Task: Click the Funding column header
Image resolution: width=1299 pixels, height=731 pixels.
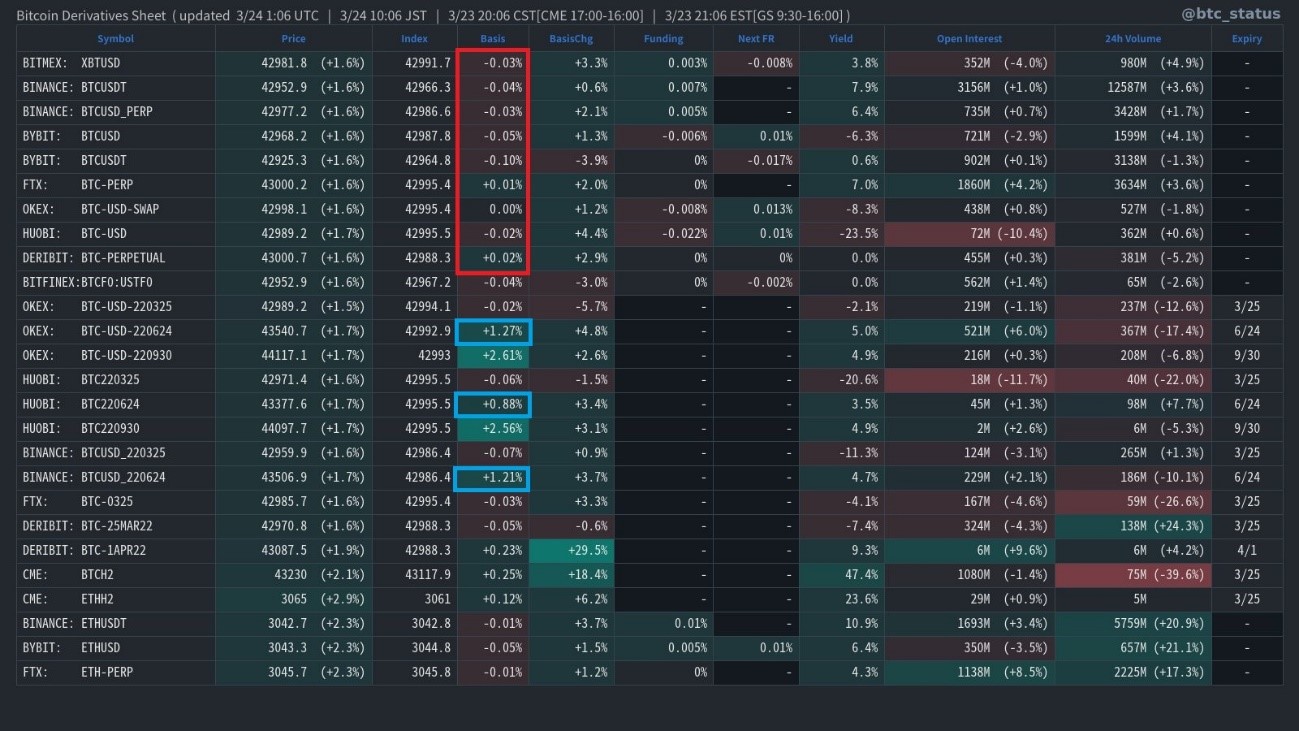Action: [663, 39]
